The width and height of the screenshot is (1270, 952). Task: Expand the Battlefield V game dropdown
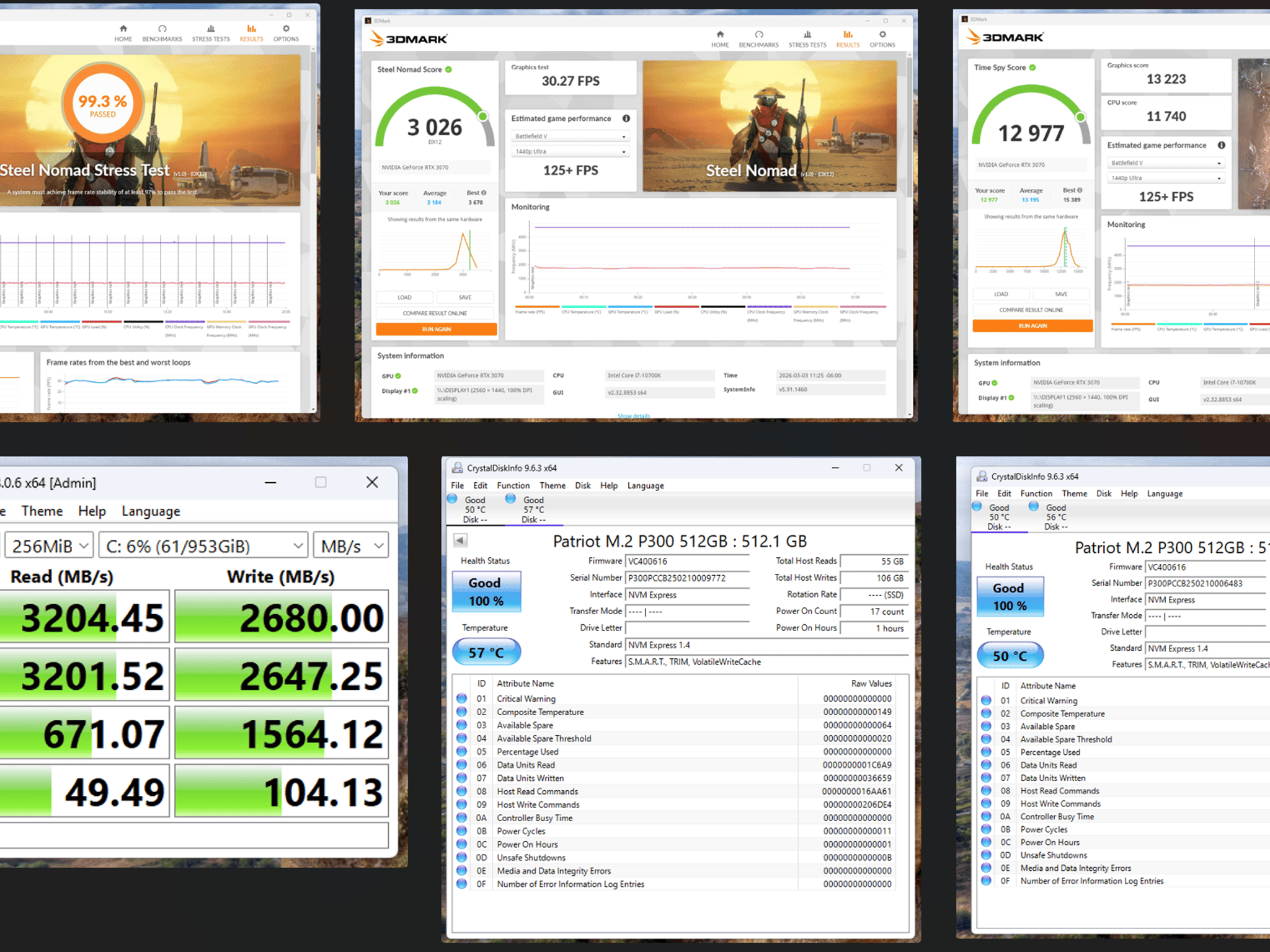click(570, 136)
